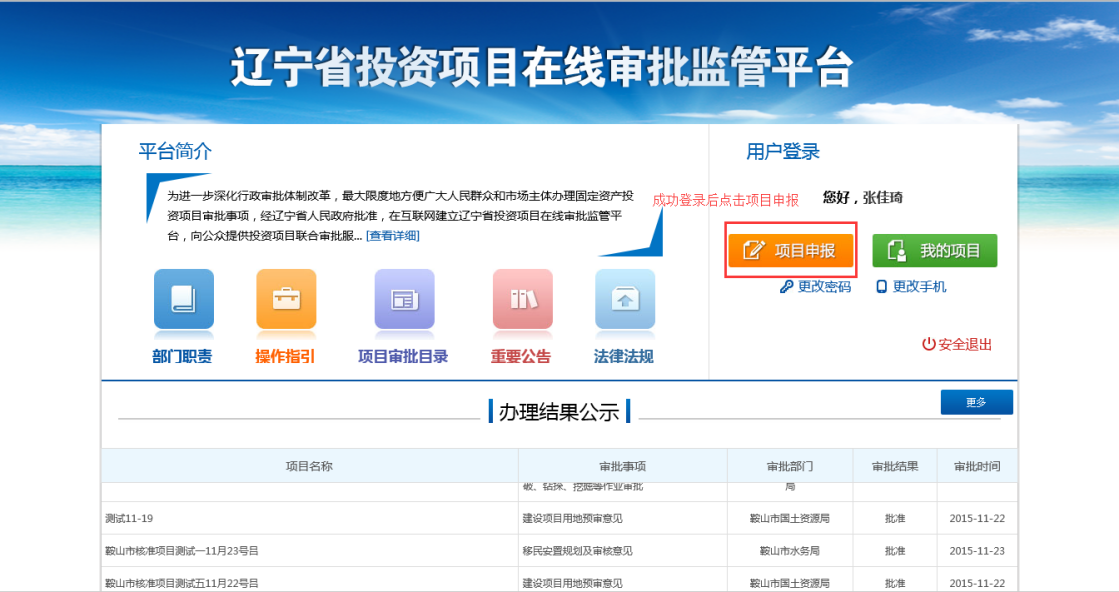The height and width of the screenshot is (592, 1119).
Task: Click the 部门职责 text label
Action: (182, 357)
